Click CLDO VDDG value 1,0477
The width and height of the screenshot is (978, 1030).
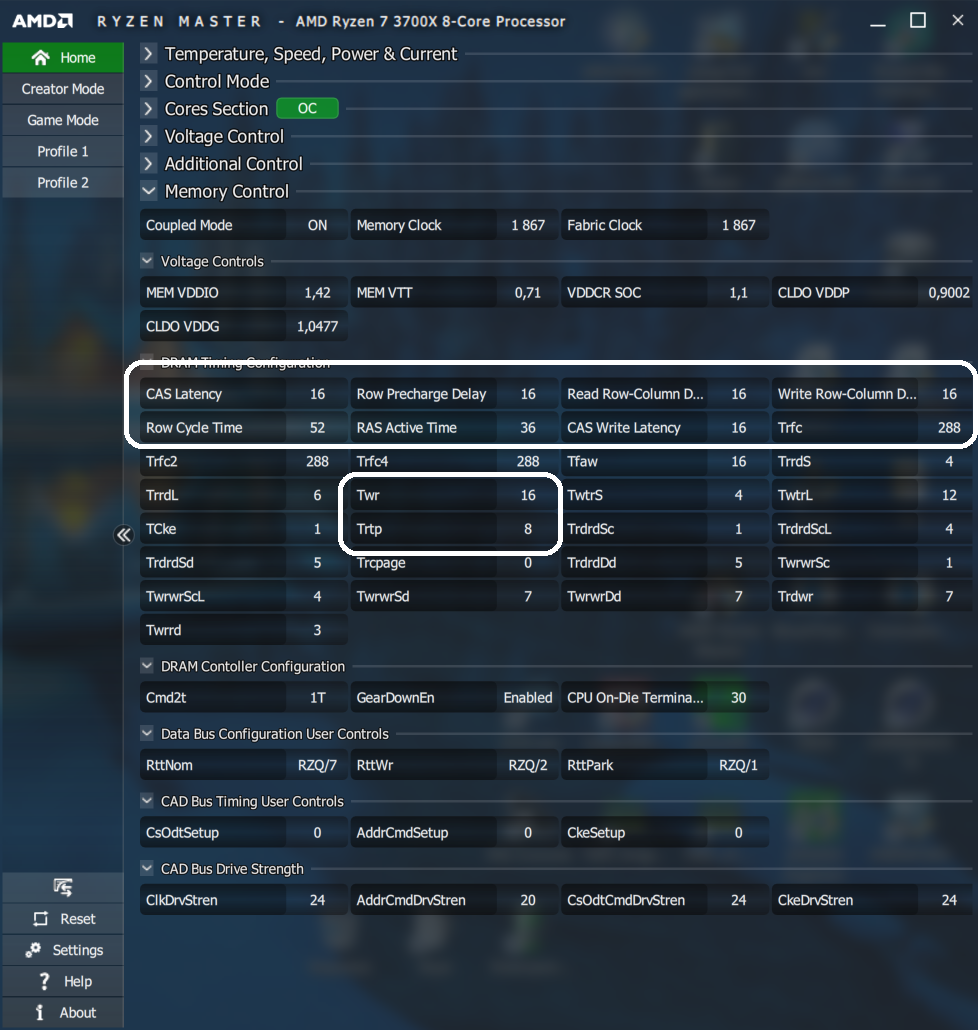click(317, 326)
